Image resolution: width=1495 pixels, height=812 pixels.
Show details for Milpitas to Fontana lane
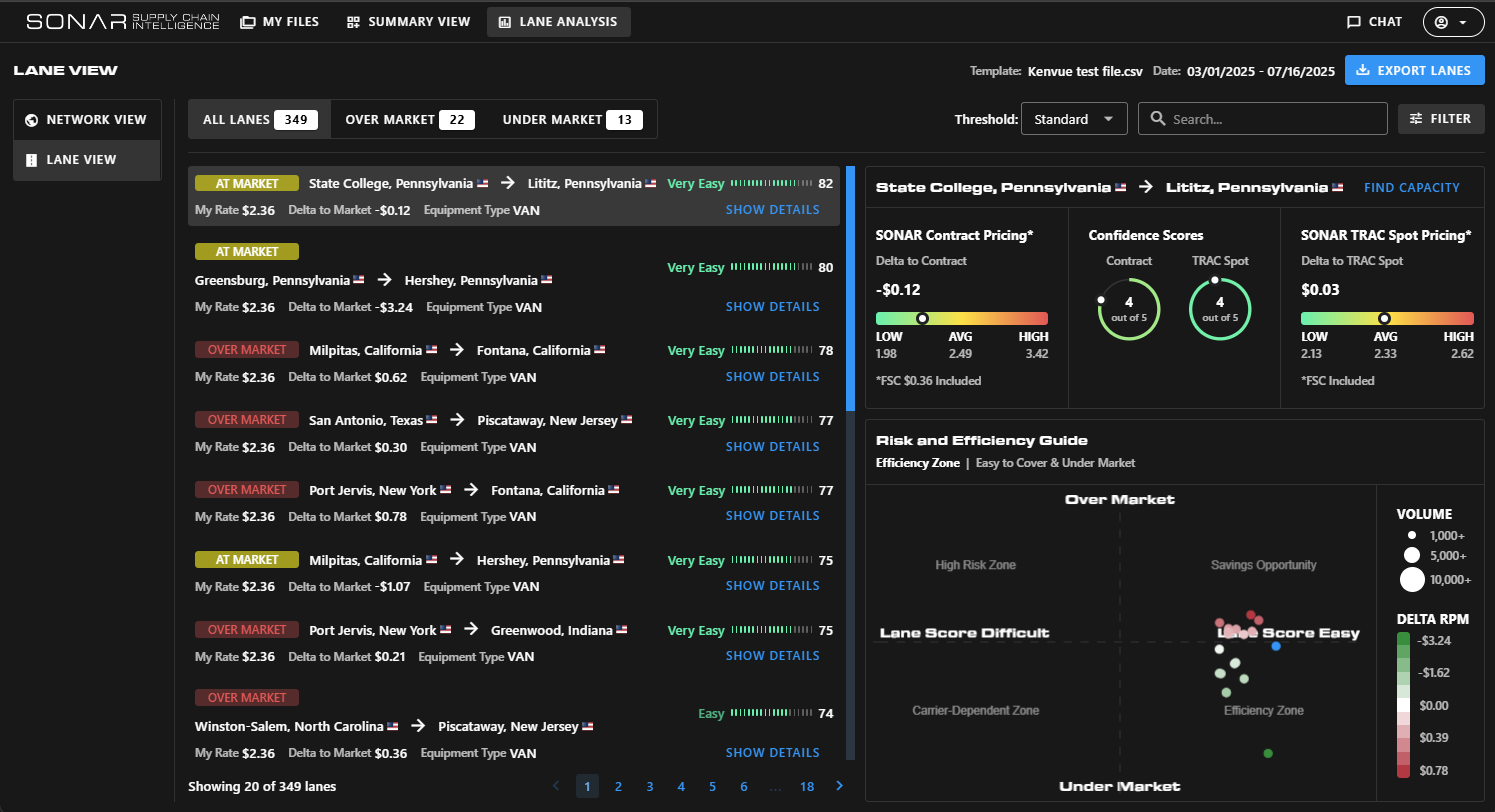[772, 377]
